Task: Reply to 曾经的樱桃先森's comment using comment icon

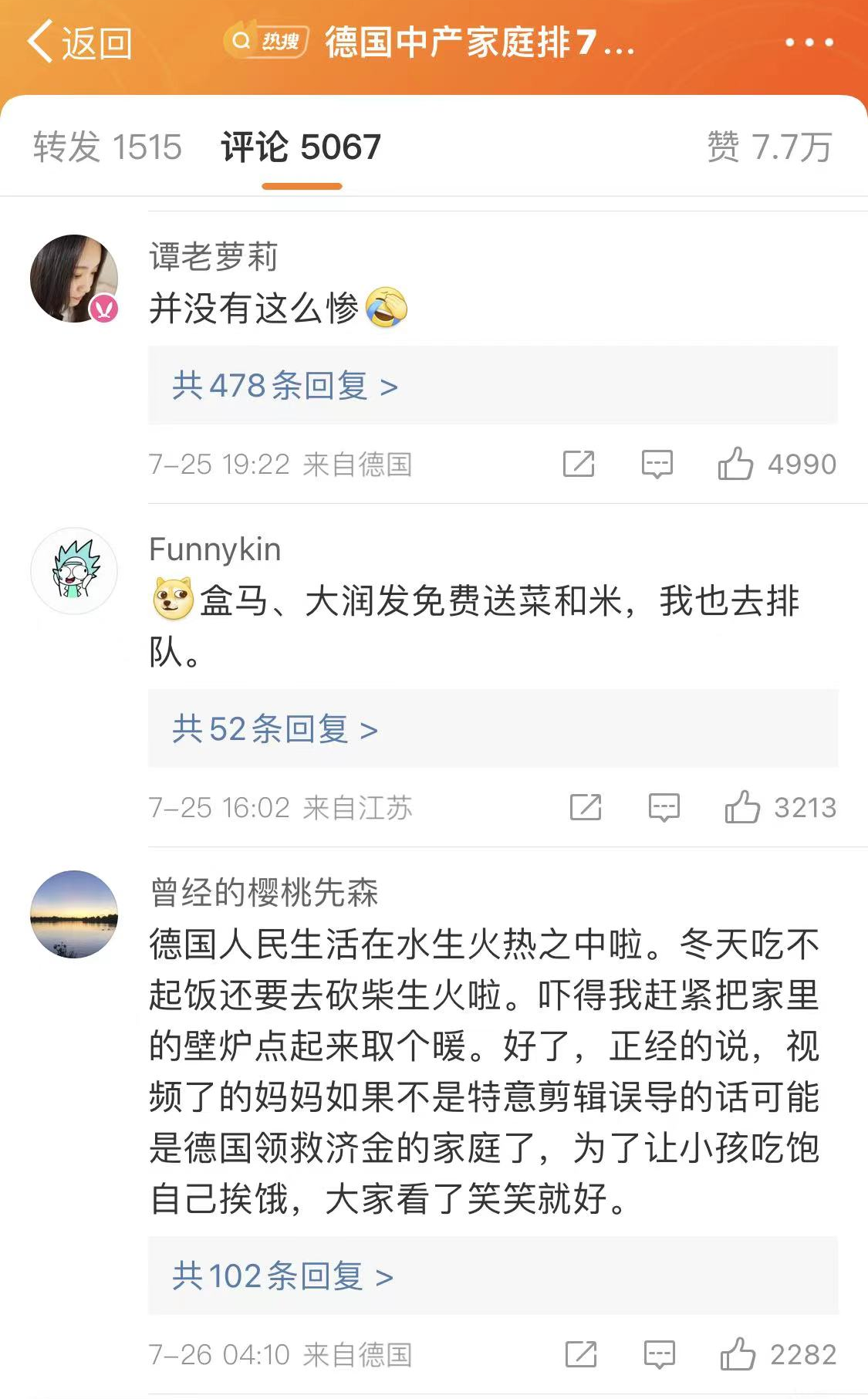Action: [660, 1353]
